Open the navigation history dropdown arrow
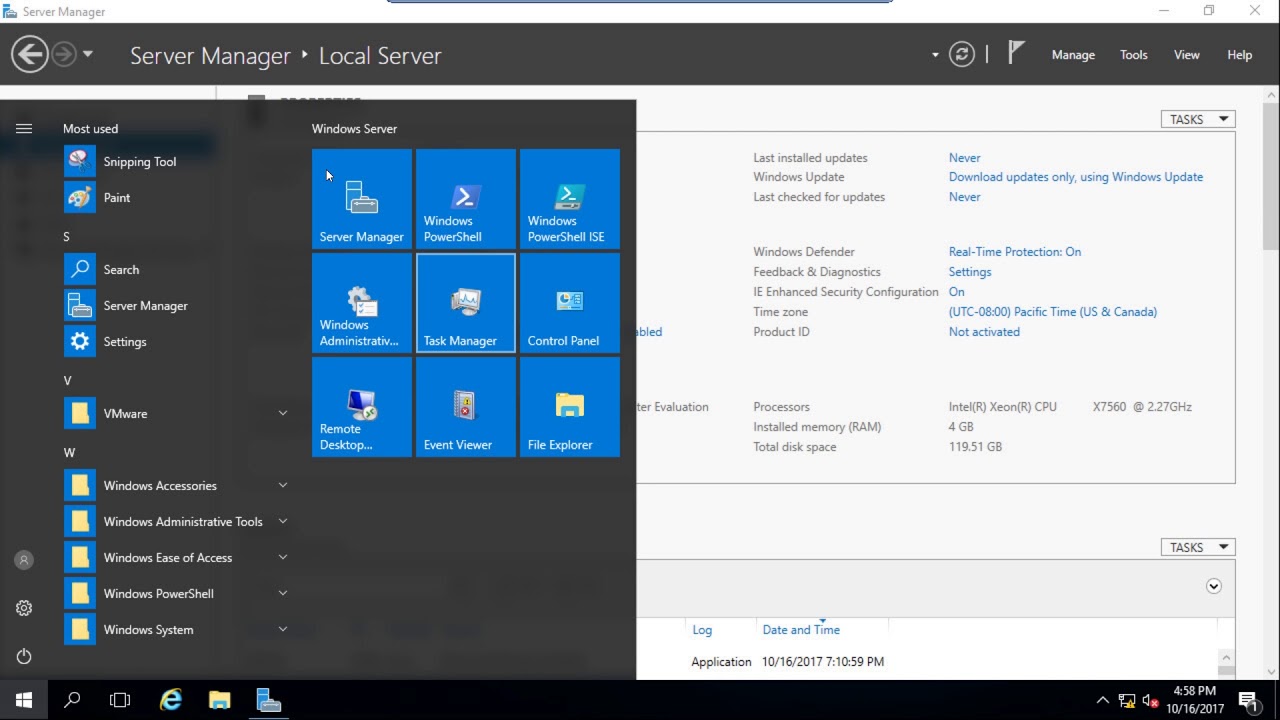The width and height of the screenshot is (1280, 720). click(88, 54)
